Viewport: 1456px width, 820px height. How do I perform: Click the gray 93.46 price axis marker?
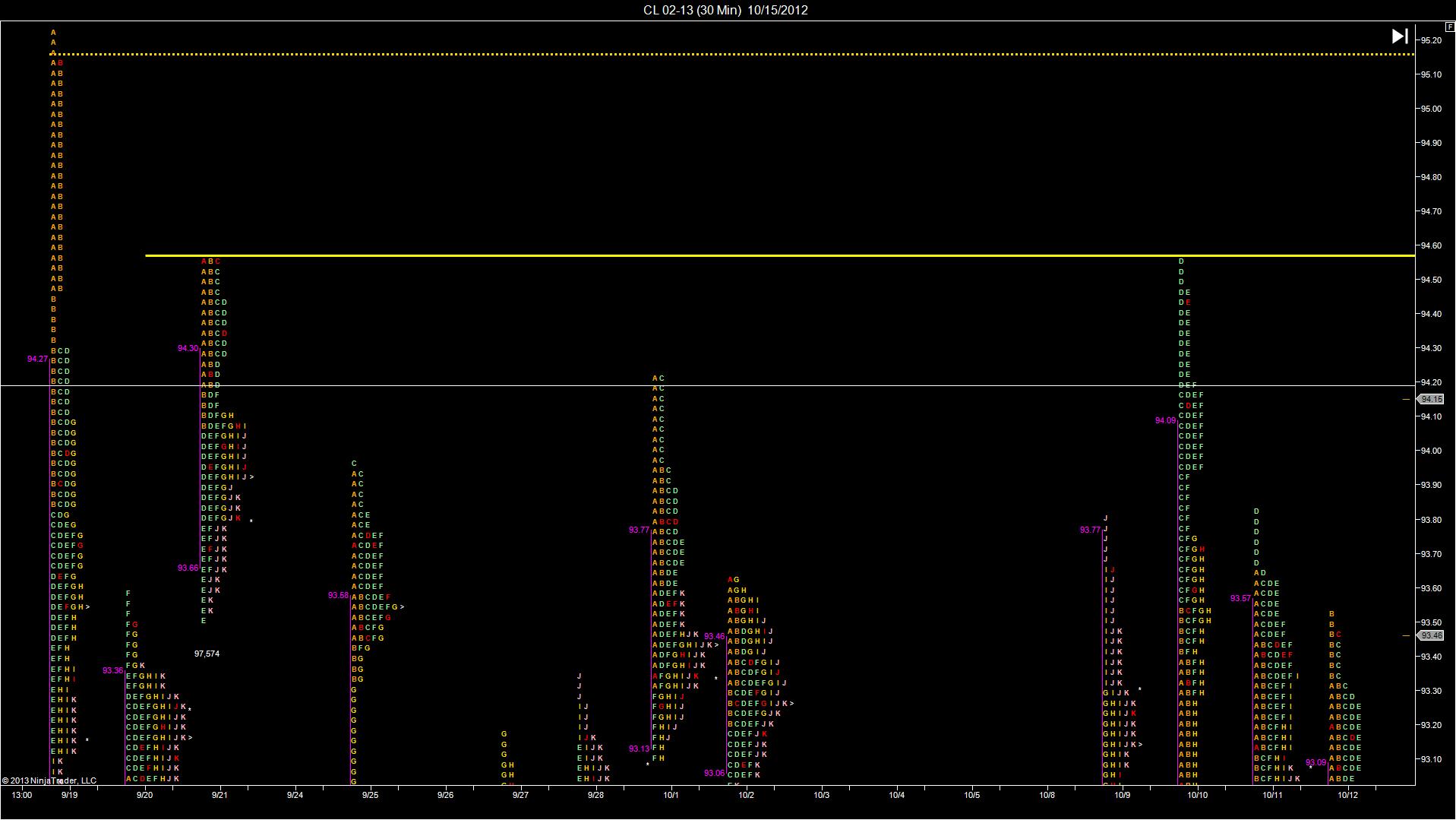[x=1431, y=635]
